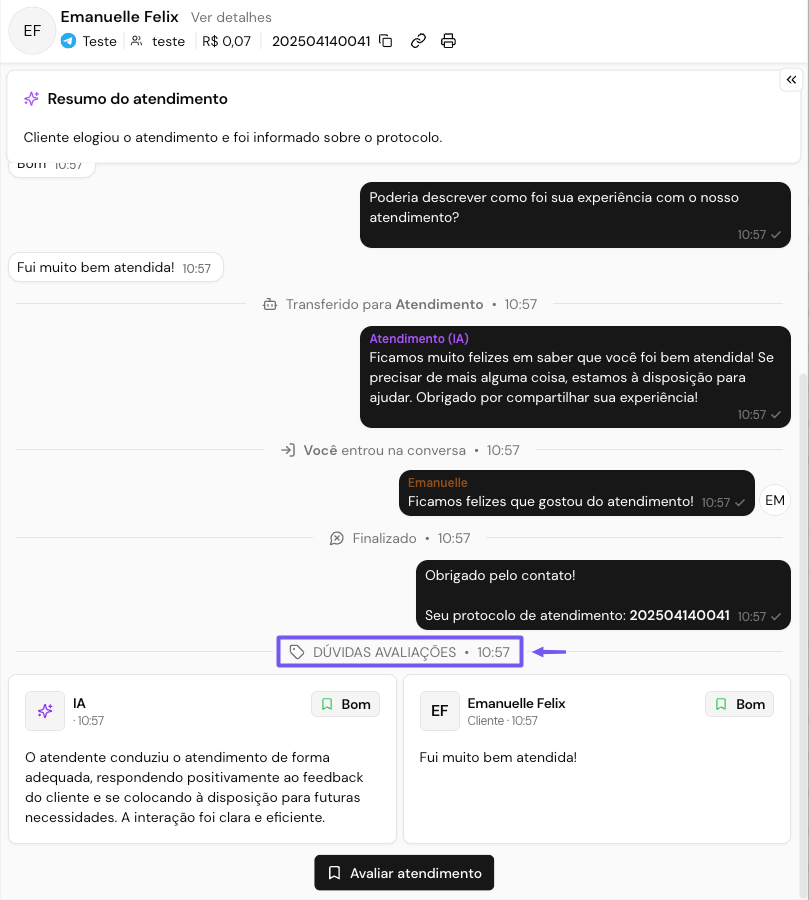Viewport: 809px width, 900px height.
Task: Select the Bom rating on Emanuelle Felix card
Action: tap(739, 704)
